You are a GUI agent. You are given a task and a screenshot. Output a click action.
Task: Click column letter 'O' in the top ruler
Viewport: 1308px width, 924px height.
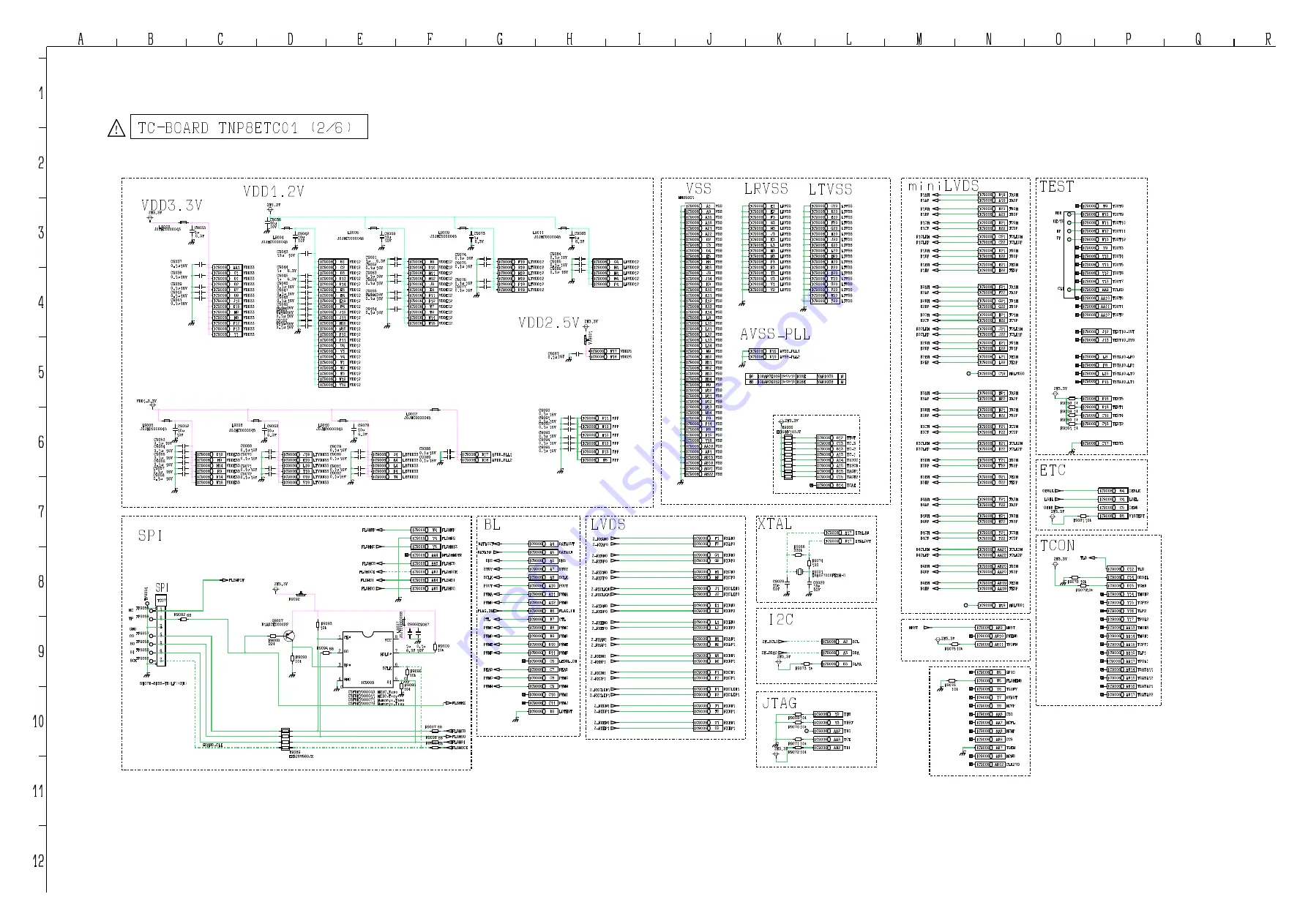coord(1058,40)
